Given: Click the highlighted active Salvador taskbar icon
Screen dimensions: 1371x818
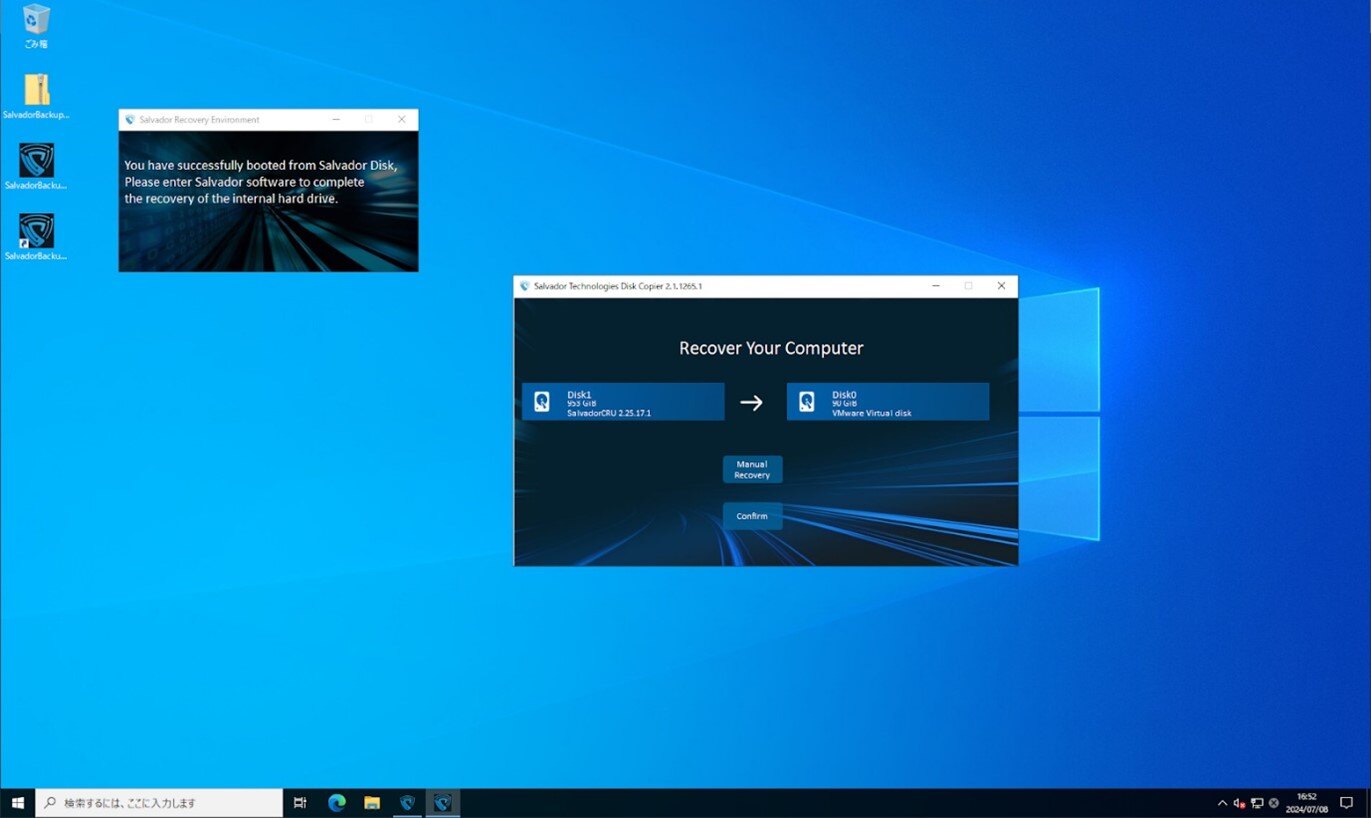Looking at the screenshot, I should click(x=443, y=803).
